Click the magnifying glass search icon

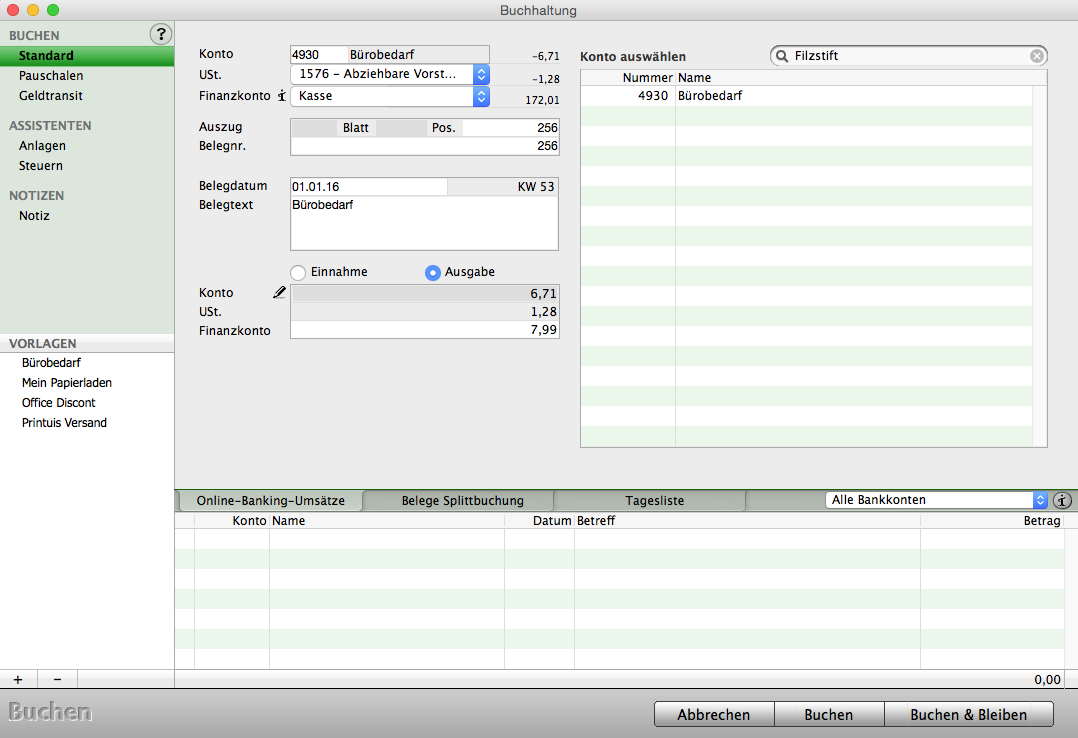point(783,56)
